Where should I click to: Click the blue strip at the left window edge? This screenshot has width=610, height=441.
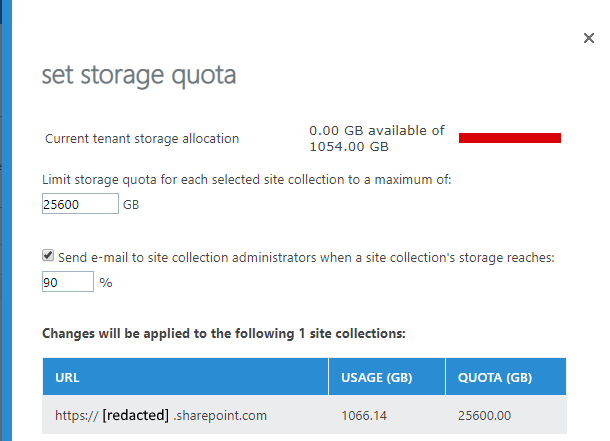4,220
